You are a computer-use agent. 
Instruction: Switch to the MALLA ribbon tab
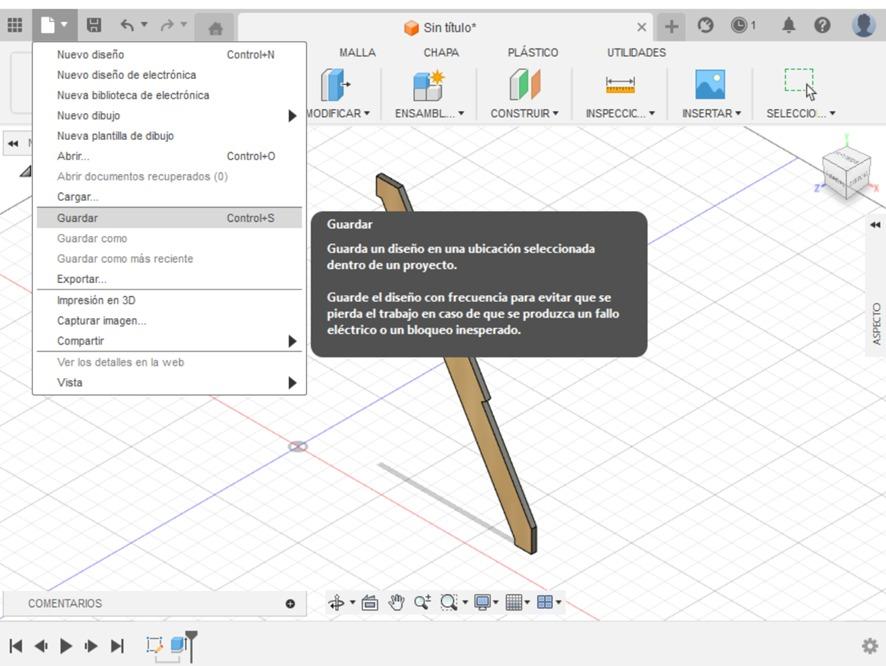[x=357, y=53]
